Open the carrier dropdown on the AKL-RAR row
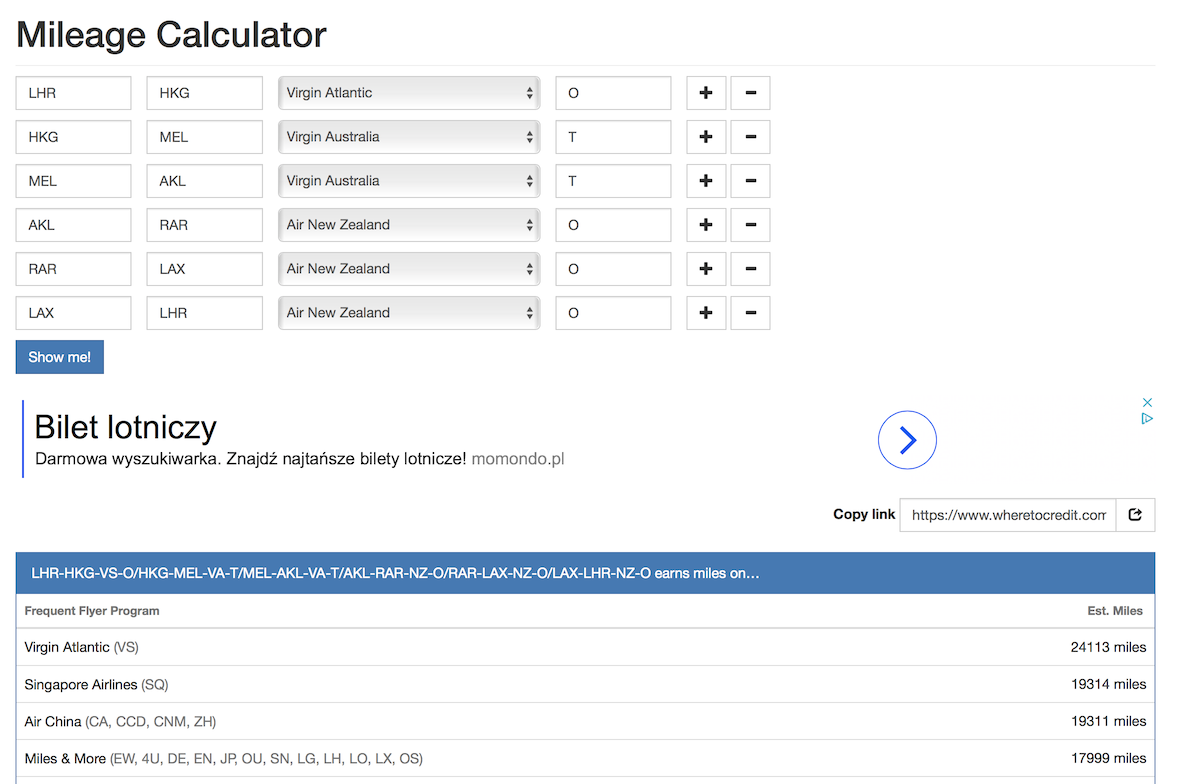 coord(409,224)
